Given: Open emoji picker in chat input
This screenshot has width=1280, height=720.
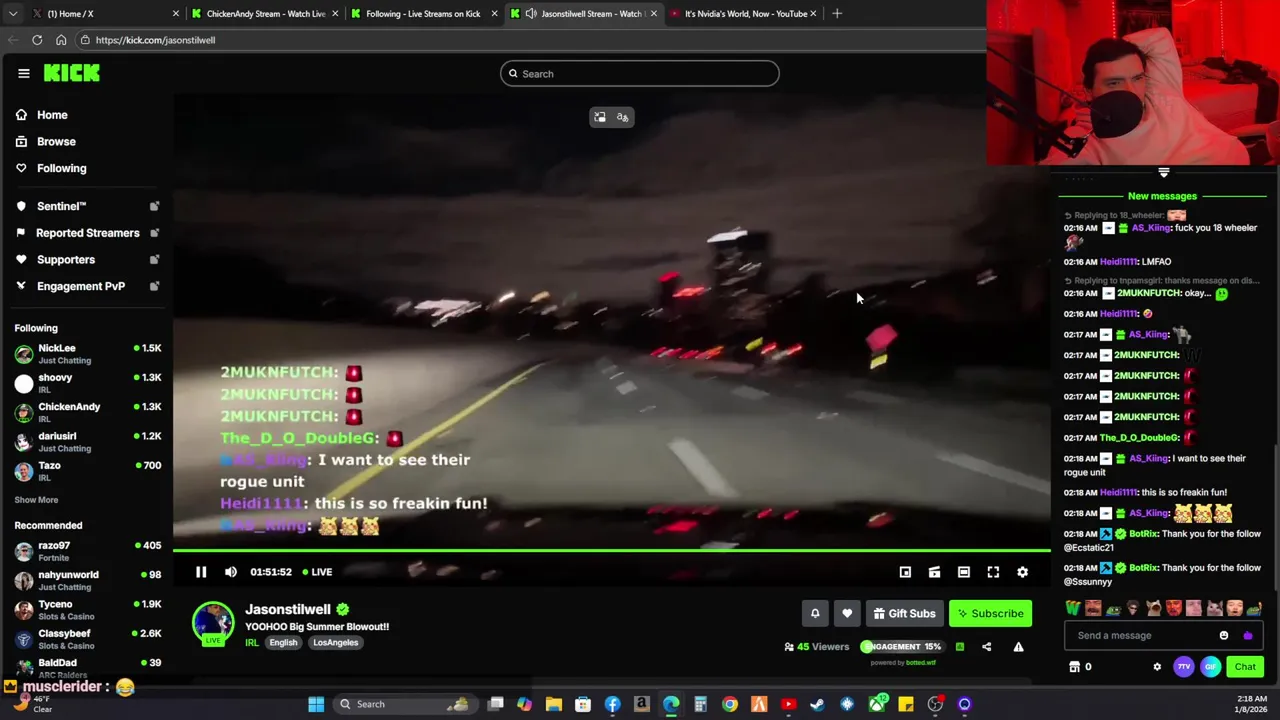Looking at the screenshot, I should [1224, 636].
